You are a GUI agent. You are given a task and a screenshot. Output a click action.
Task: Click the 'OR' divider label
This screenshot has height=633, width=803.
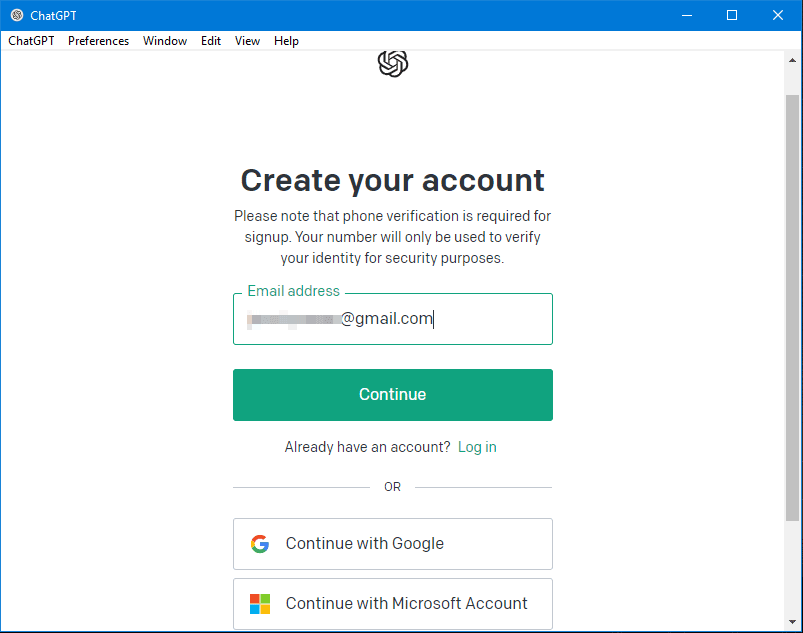[x=392, y=487]
